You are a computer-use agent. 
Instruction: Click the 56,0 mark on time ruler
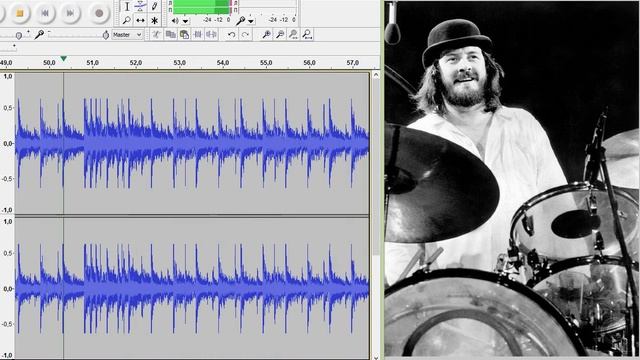tap(309, 62)
